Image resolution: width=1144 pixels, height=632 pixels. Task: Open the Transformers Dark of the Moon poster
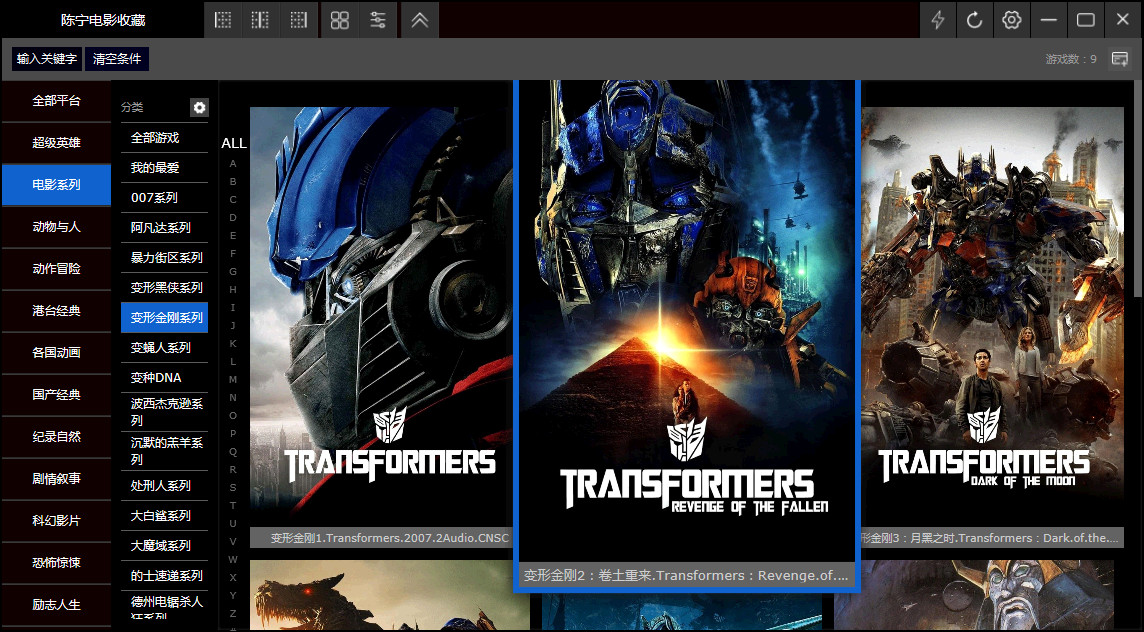coord(987,318)
